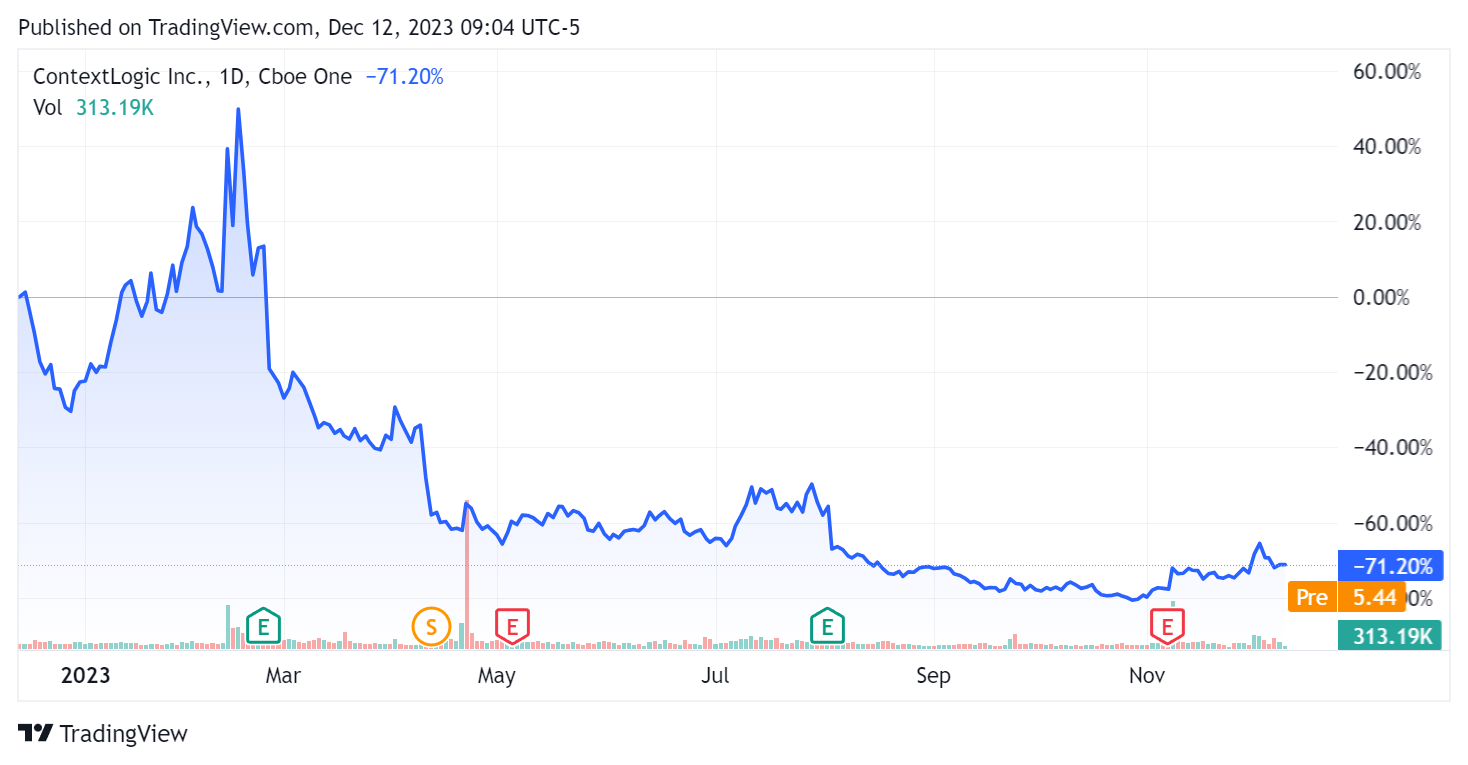Select the Nov label on time axis
The image size is (1468, 765).
(1146, 675)
